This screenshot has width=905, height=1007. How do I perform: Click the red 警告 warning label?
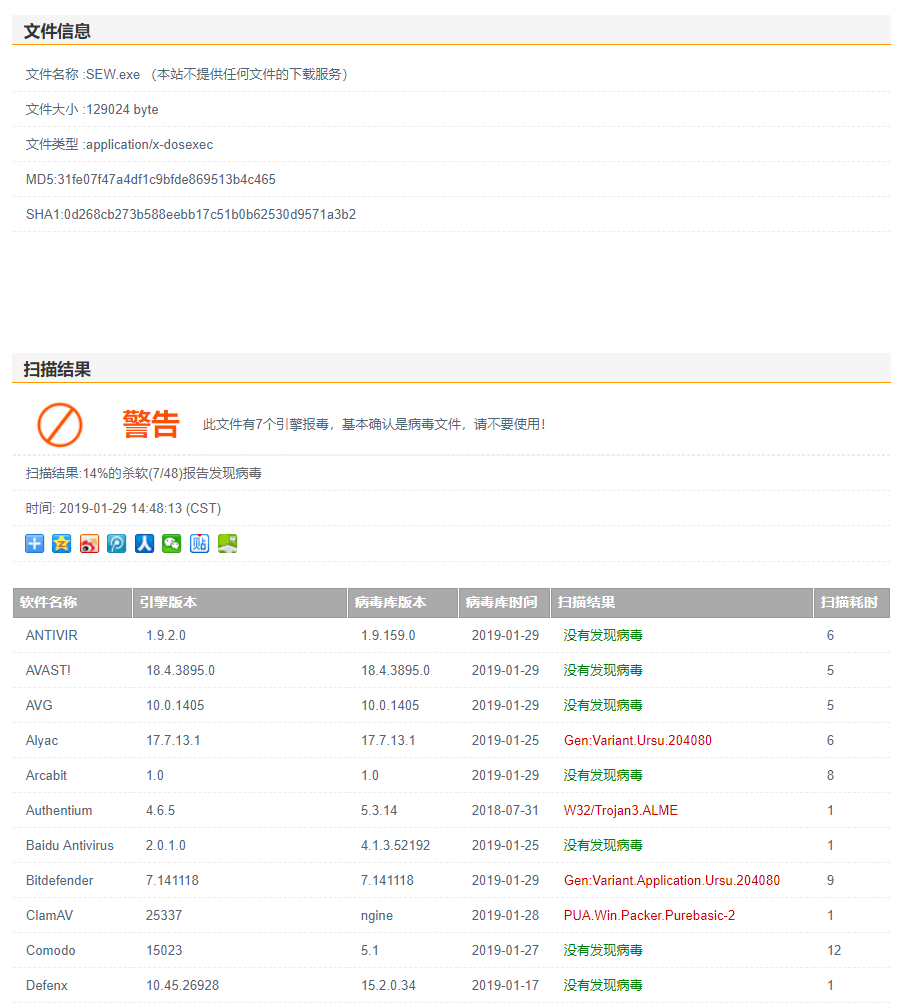point(151,425)
